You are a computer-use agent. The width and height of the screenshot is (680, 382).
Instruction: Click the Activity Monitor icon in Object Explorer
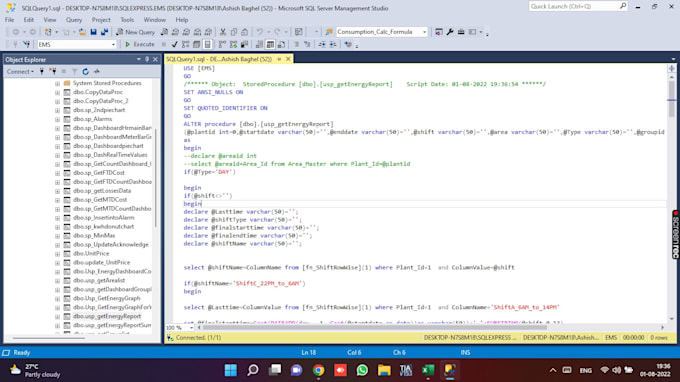(x=97, y=72)
